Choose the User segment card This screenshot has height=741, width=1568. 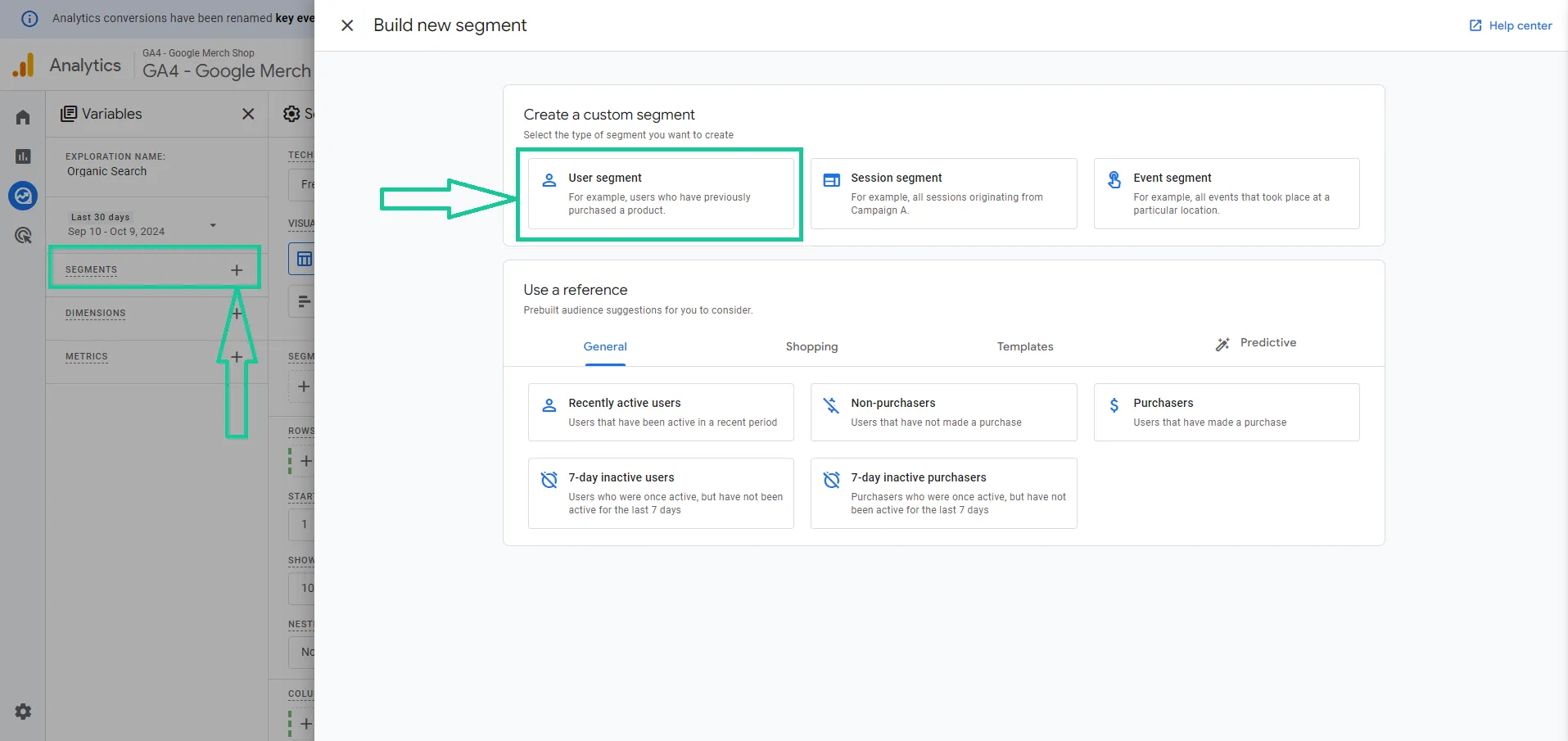661,193
